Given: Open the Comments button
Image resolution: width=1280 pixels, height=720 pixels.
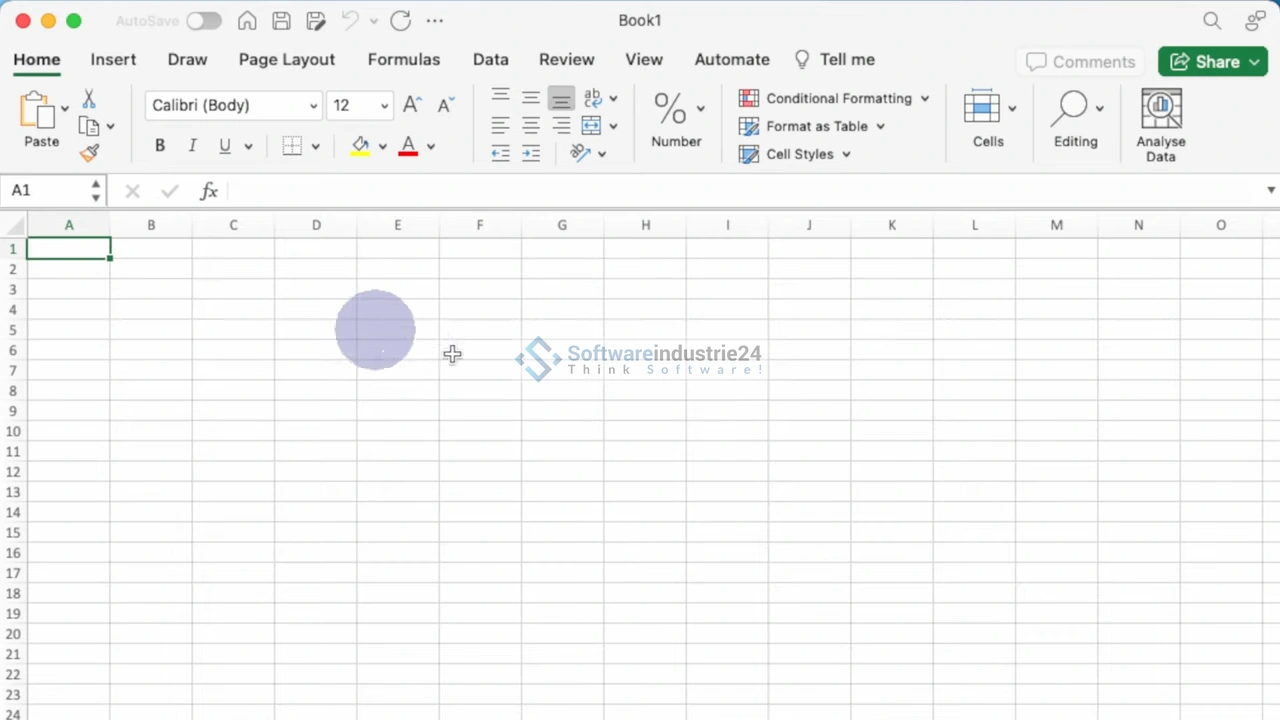Looking at the screenshot, I should click(x=1080, y=62).
